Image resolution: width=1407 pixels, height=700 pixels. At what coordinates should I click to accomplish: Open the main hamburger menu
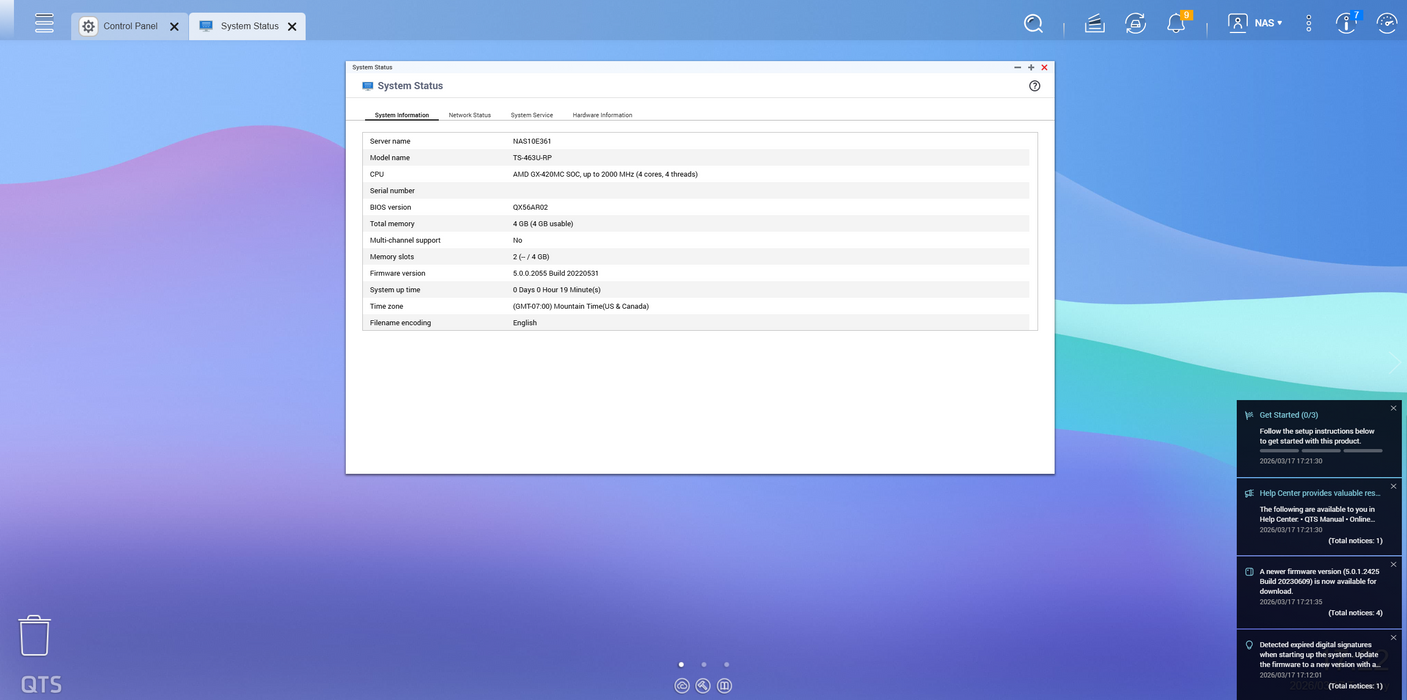pos(44,22)
